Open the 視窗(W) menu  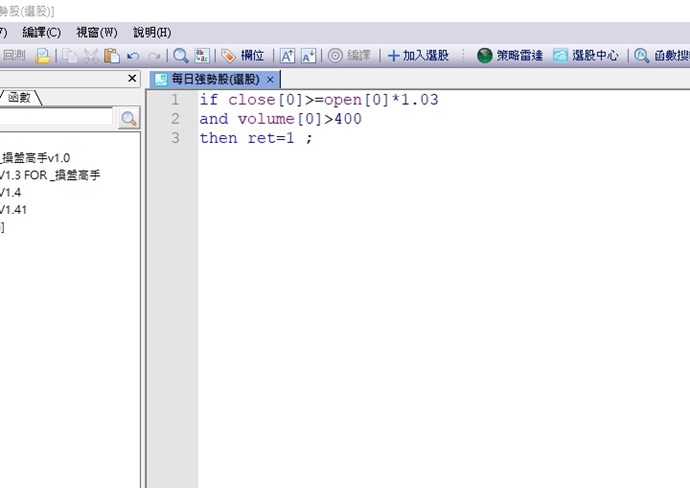(x=96, y=33)
